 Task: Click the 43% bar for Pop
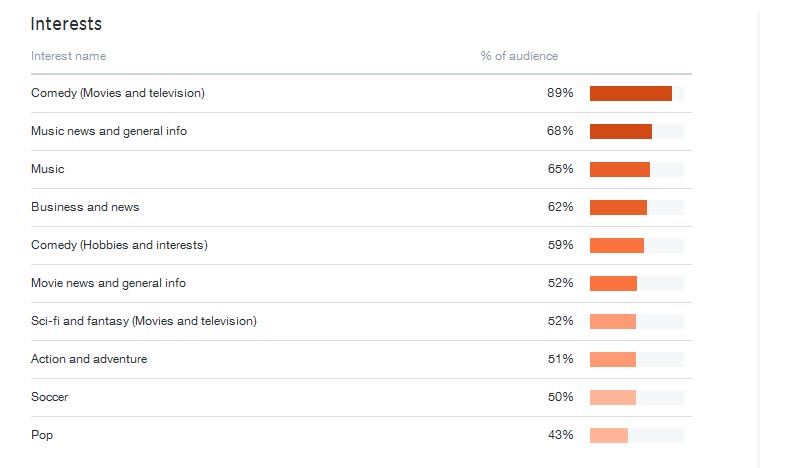608,435
